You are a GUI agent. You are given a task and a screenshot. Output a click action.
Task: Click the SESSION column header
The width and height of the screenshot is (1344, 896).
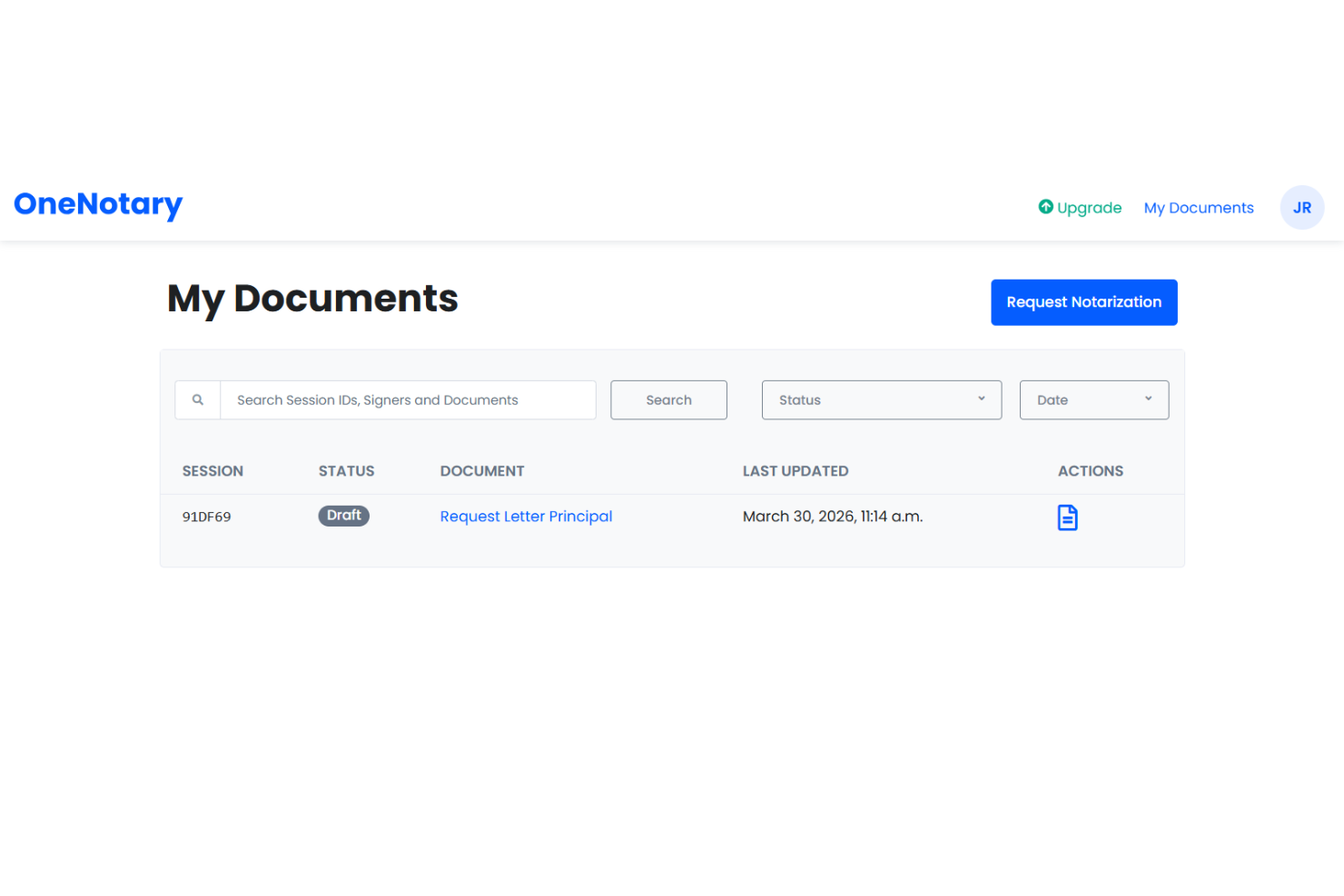(212, 470)
